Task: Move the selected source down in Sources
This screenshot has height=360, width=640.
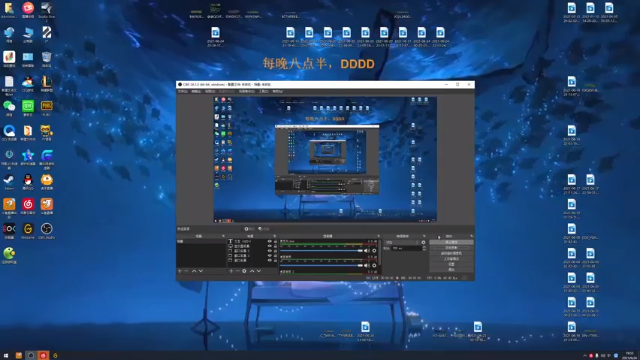Action: [x=259, y=271]
